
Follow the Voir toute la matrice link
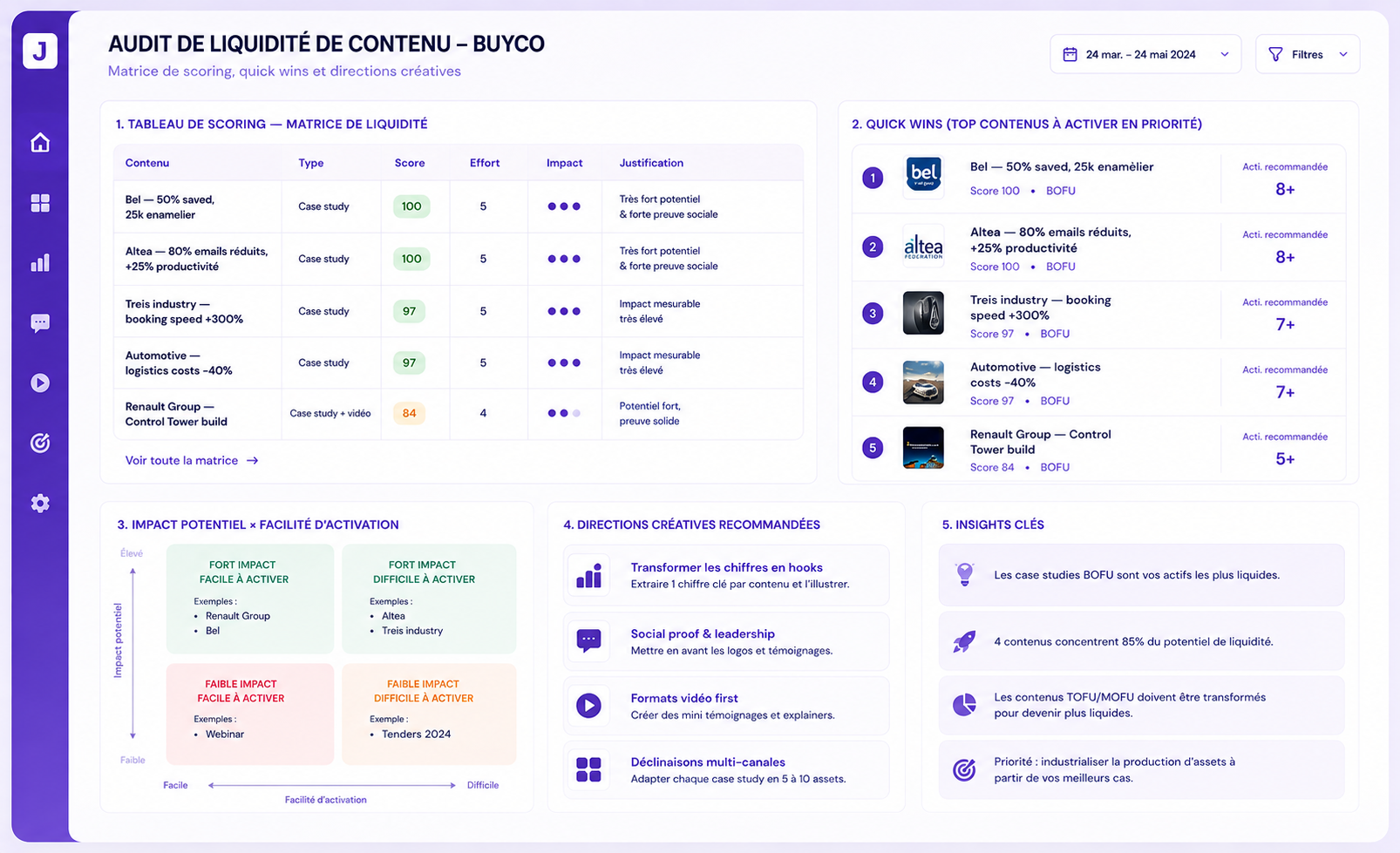click(192, 460)
